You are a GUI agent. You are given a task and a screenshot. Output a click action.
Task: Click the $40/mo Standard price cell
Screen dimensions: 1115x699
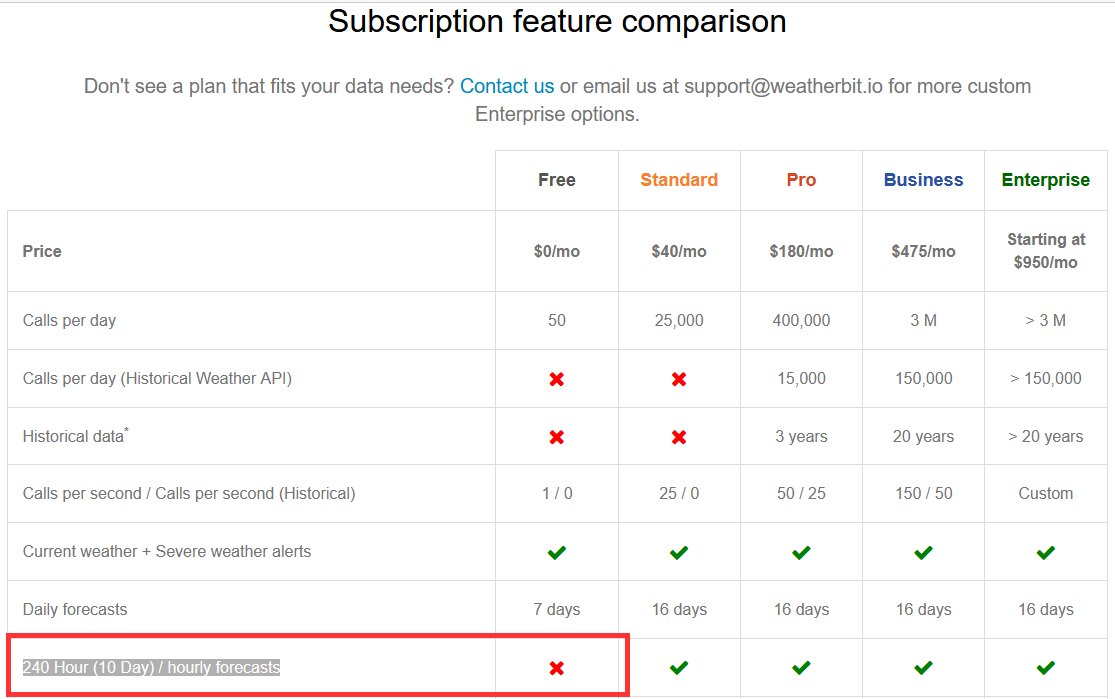679,251
